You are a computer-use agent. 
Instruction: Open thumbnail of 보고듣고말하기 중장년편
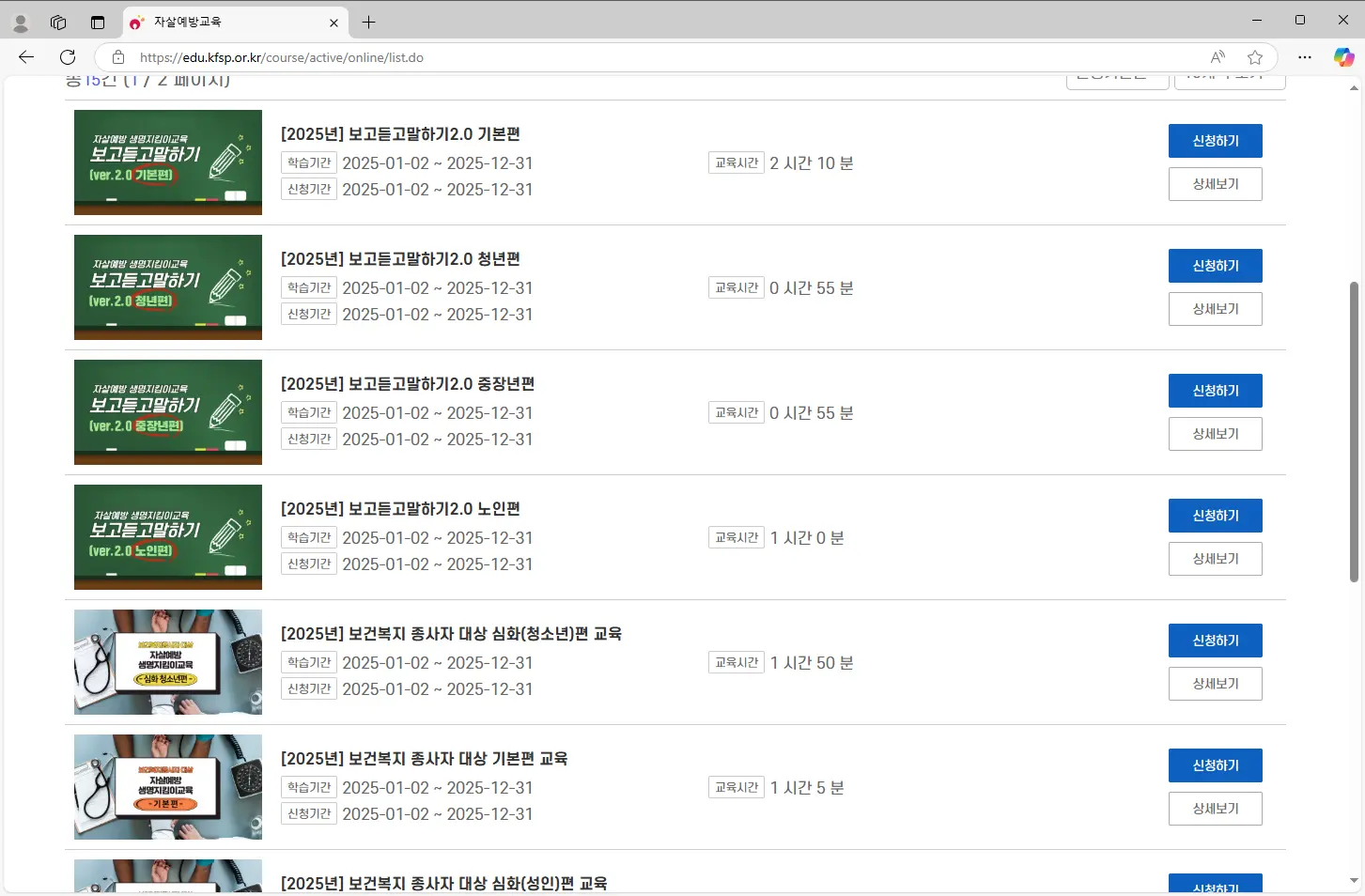[168, 412]
